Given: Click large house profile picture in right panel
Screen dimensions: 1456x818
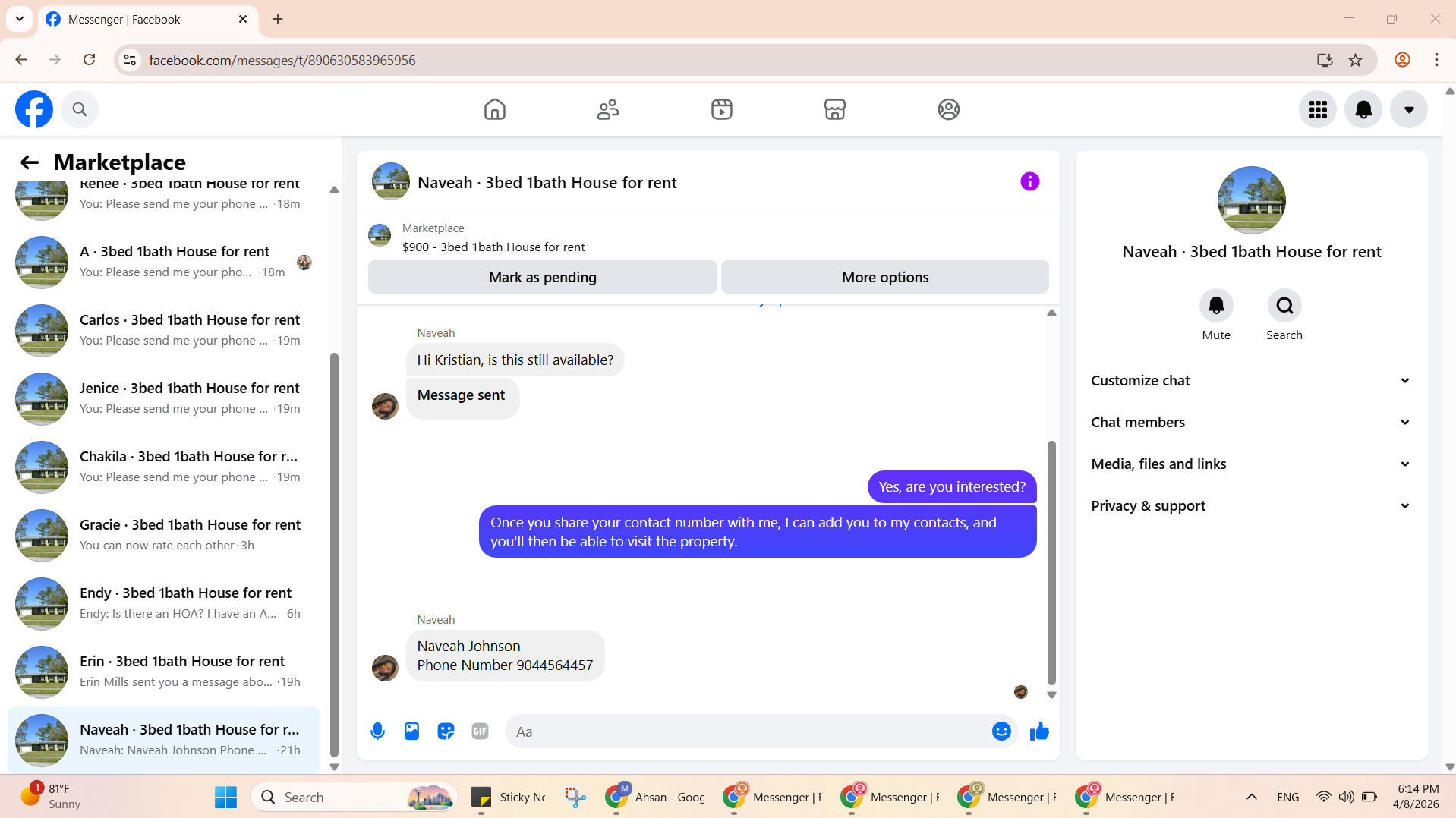Looking at the screenshot, I should click(1251, 200).
